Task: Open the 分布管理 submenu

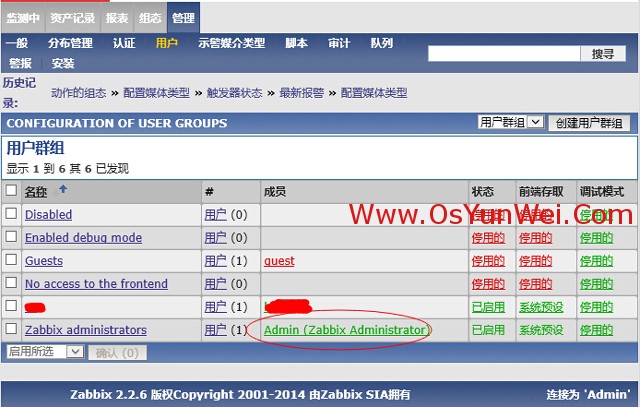Action: [70, 43]
